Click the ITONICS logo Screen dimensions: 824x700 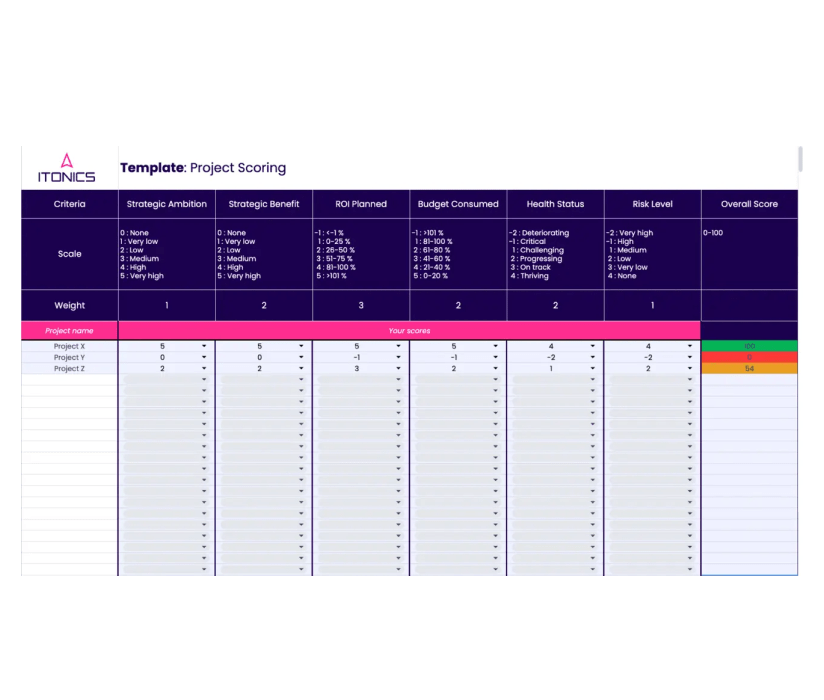click(x=68, y=166)
